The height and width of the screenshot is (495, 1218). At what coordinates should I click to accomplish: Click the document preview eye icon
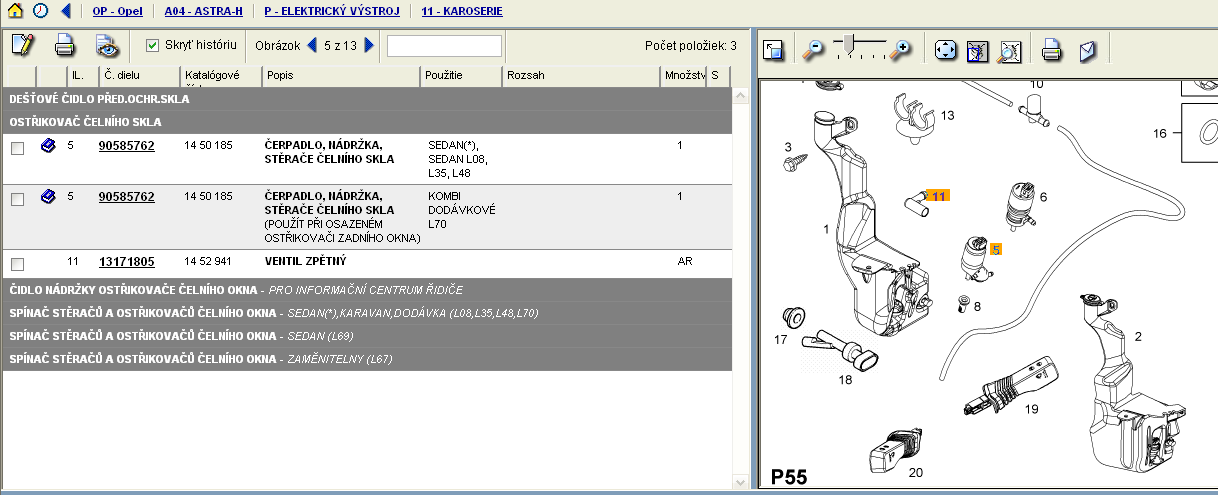107,45
